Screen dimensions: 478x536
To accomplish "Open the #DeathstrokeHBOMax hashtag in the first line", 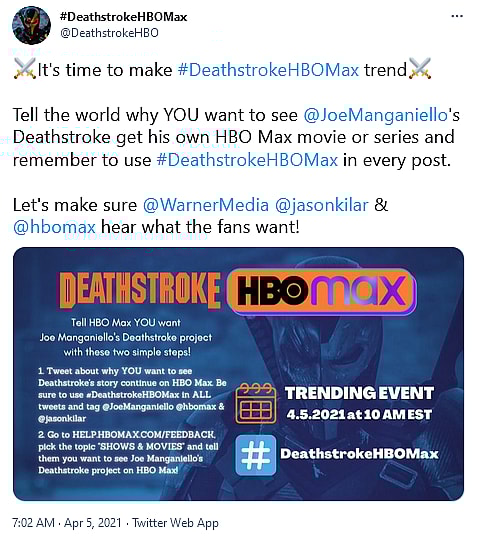I will coord(268,70).
